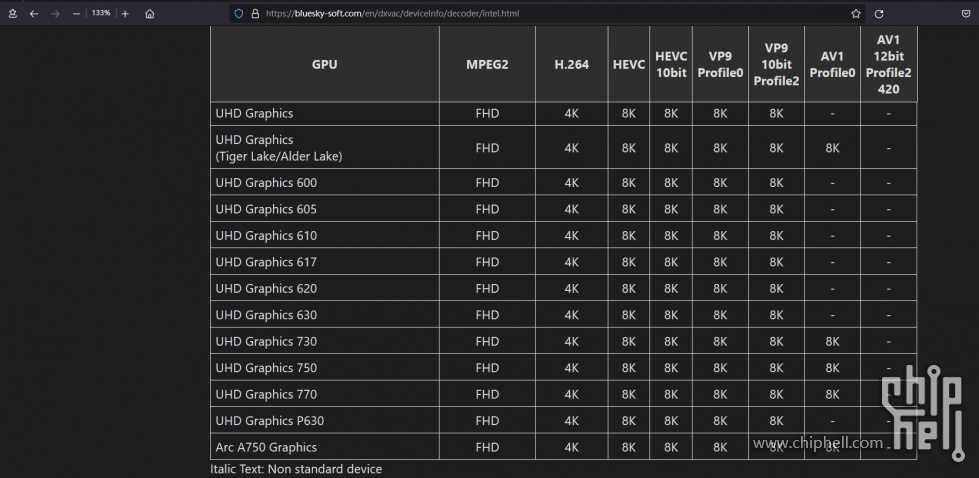
Task: Click HEVC 10bit 8K in UHD Graphics 750 row
Action: [671, 368]
